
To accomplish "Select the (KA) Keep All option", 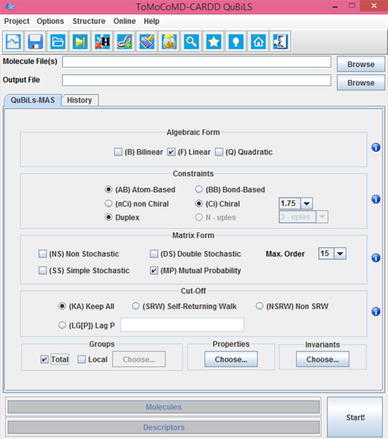I will 62,306.
